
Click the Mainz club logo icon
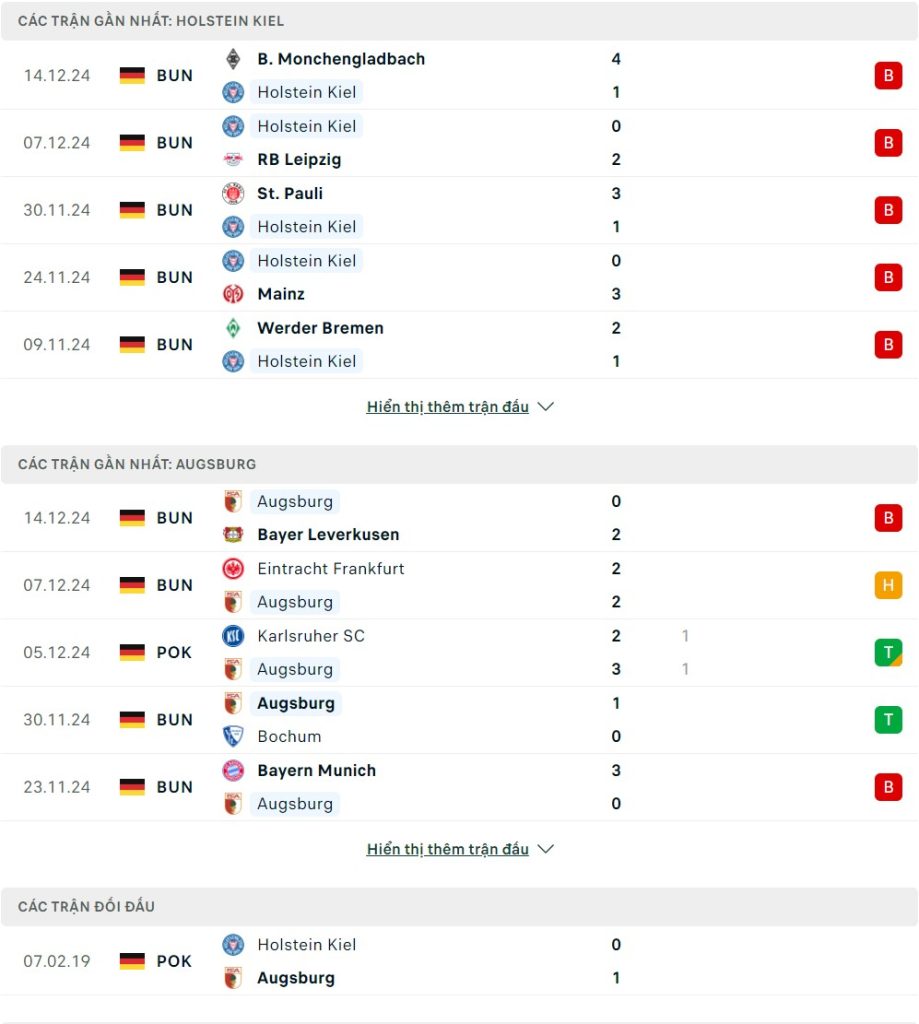[x=233, y=294]
